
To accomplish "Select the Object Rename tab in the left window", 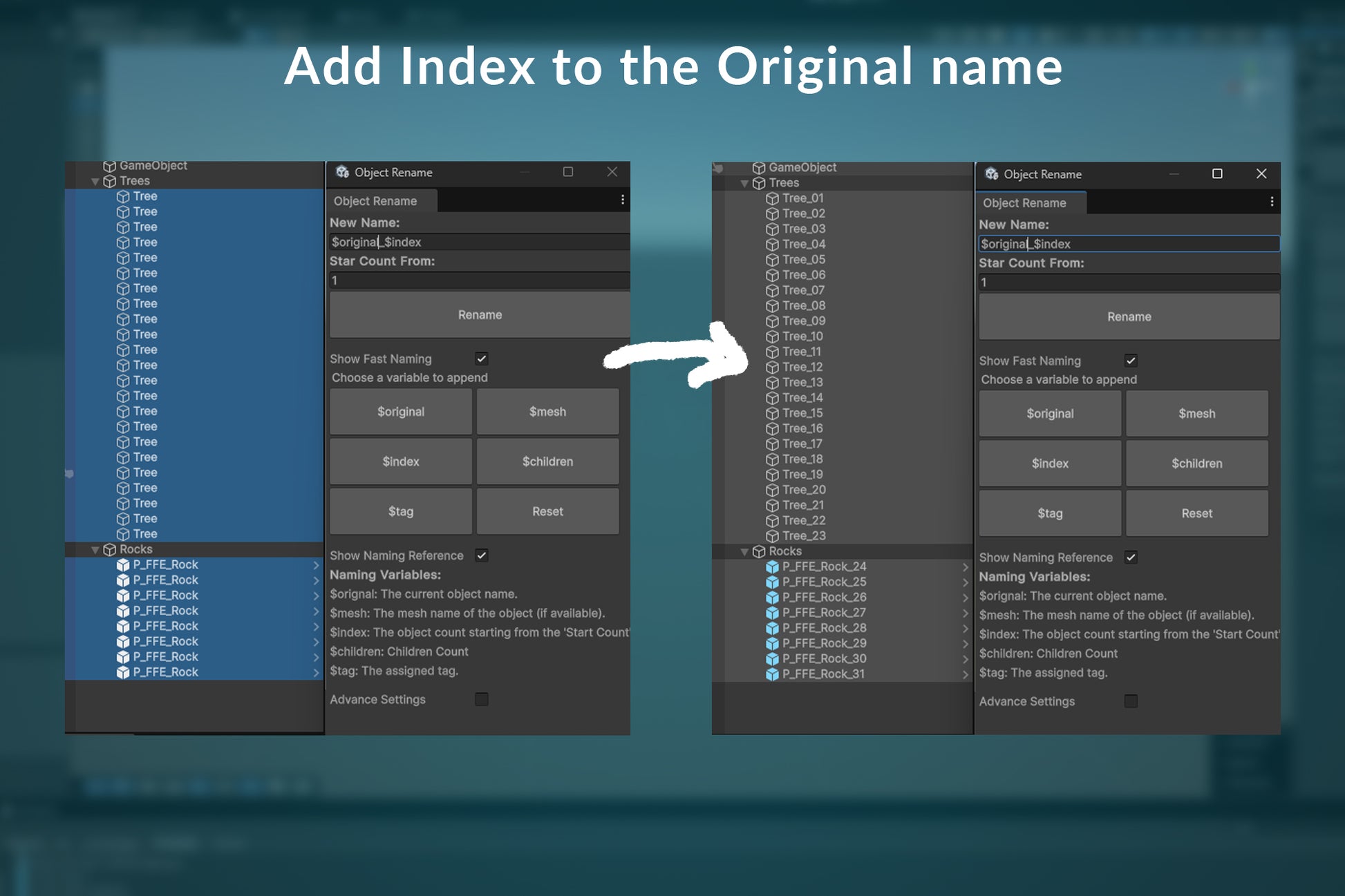I will [375, 201].
